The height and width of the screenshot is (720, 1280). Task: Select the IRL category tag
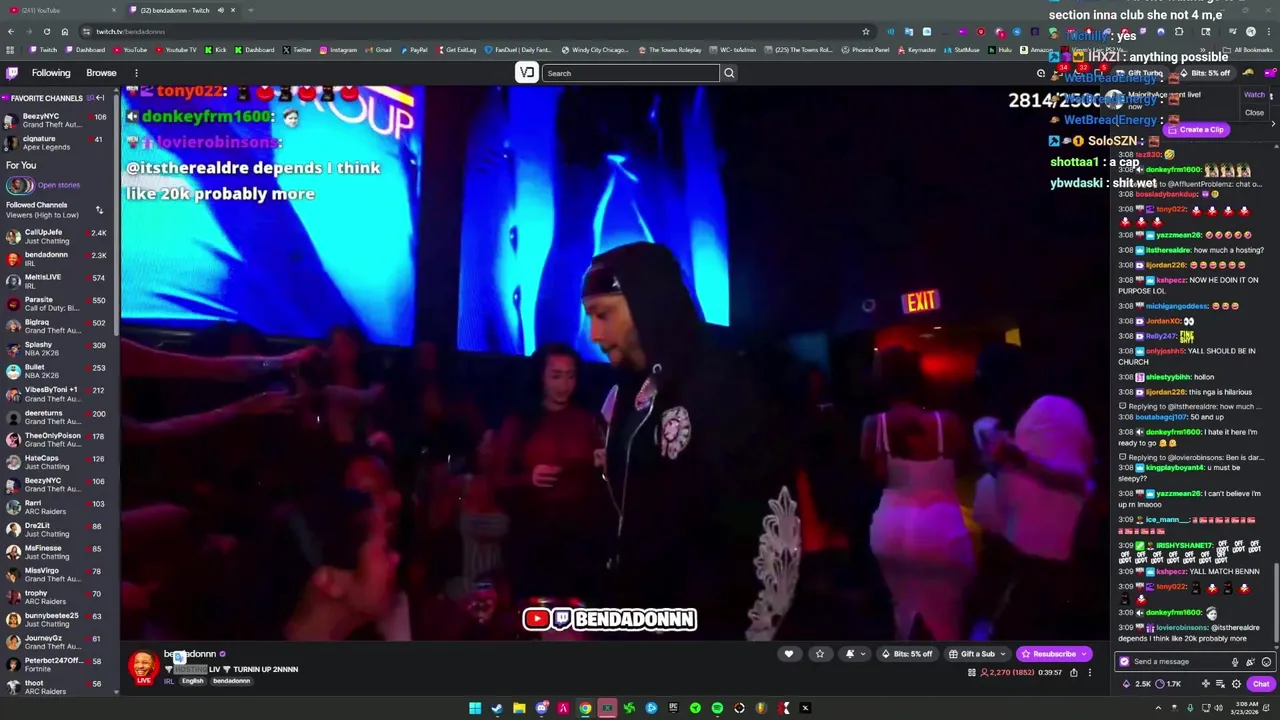(169, 681)
